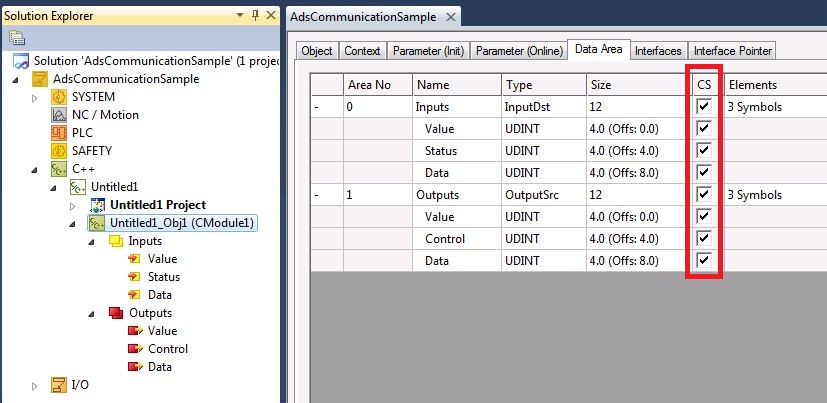Select the Data Area tab

tap(599, 50)
